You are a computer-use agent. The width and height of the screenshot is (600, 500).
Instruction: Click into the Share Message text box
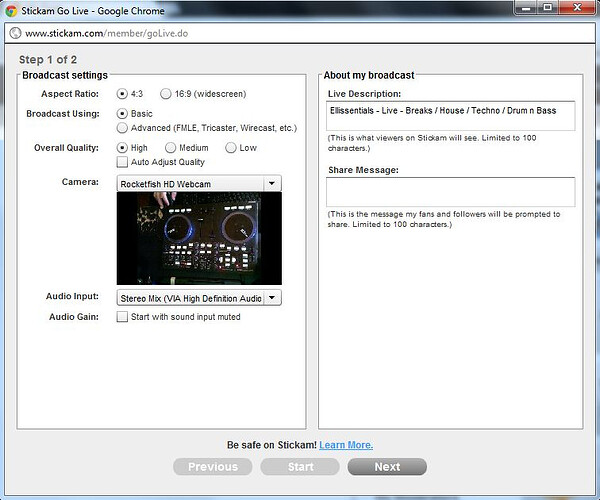(450, 192)
